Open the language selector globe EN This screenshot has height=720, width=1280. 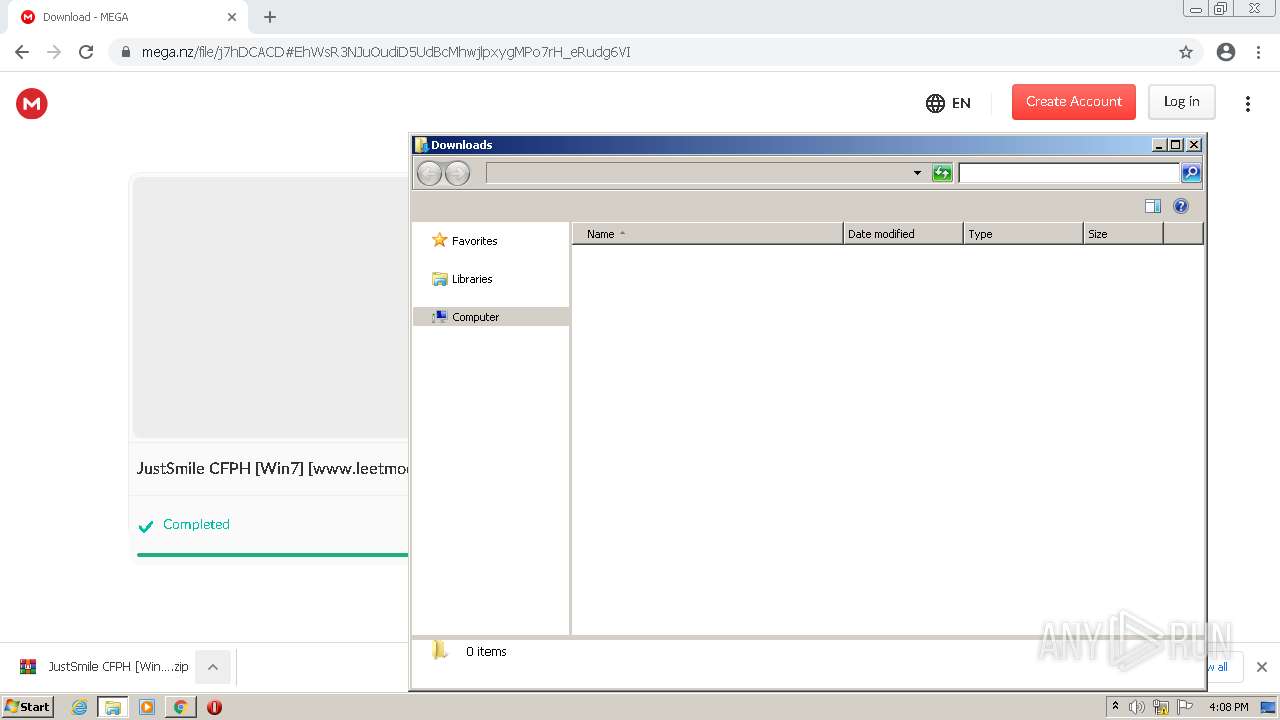[948, 103]
